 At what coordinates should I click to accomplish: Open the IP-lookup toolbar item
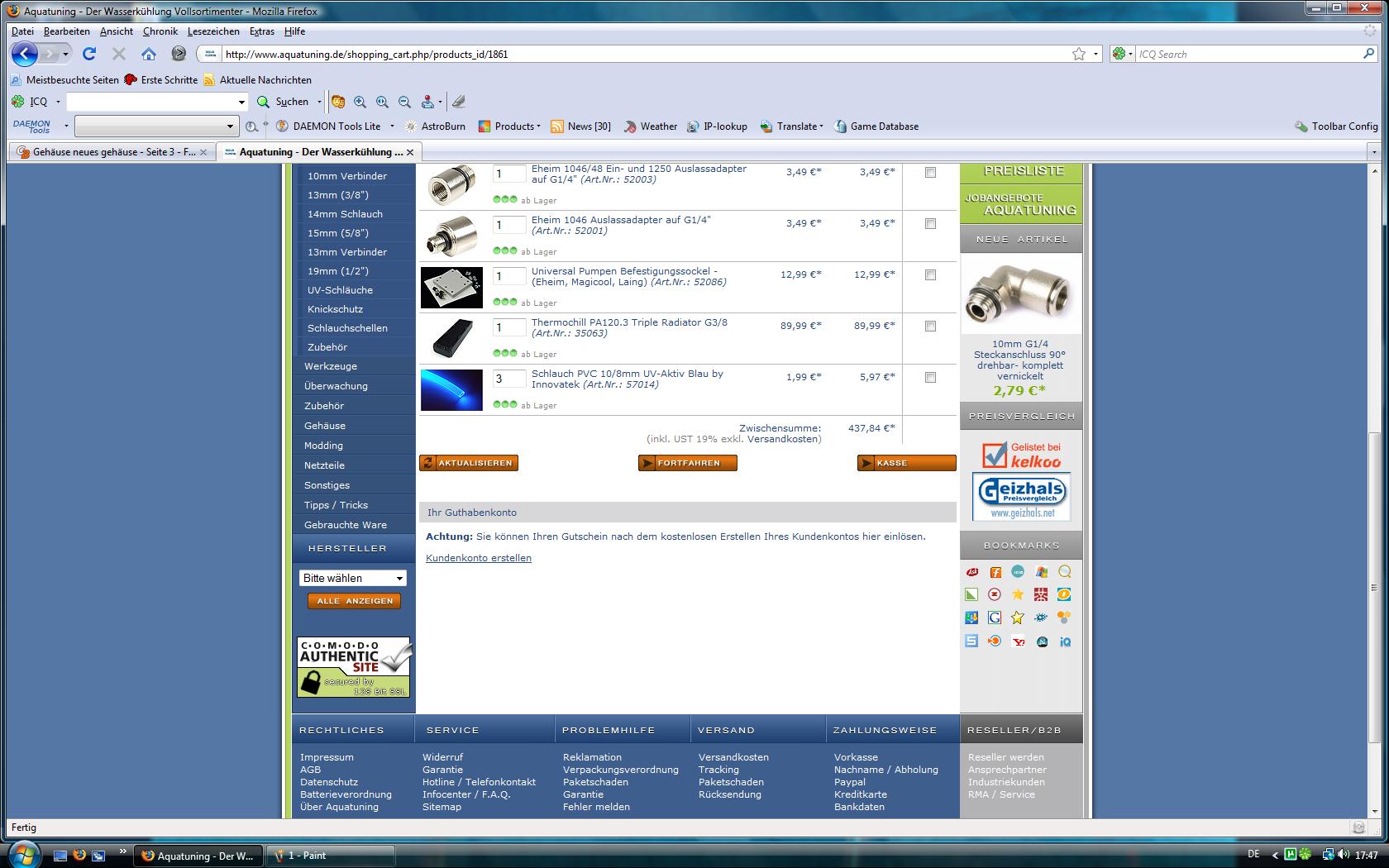pos(717,126)
